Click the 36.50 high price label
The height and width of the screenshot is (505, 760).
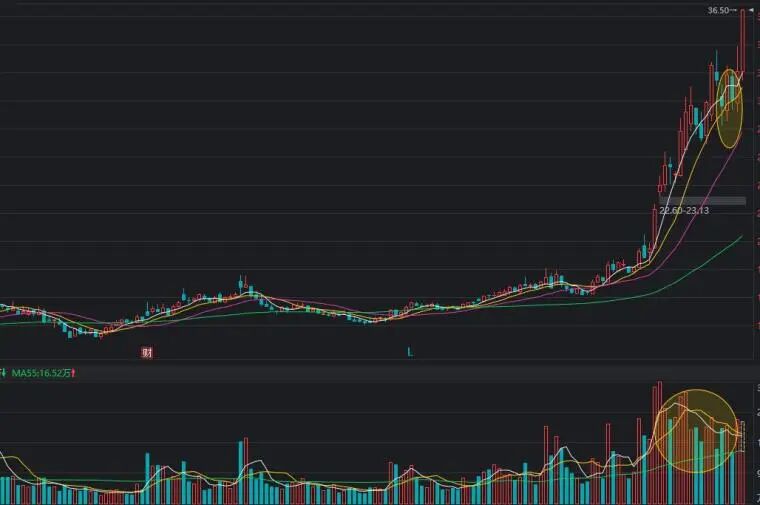point(718,10)
